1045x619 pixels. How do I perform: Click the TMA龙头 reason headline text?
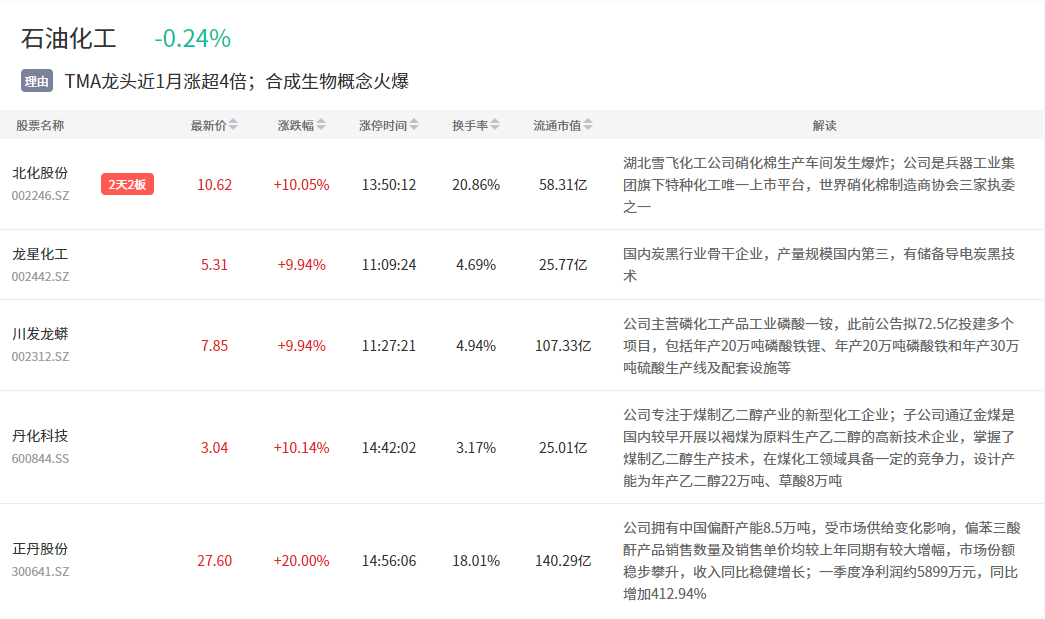point(237,81)
